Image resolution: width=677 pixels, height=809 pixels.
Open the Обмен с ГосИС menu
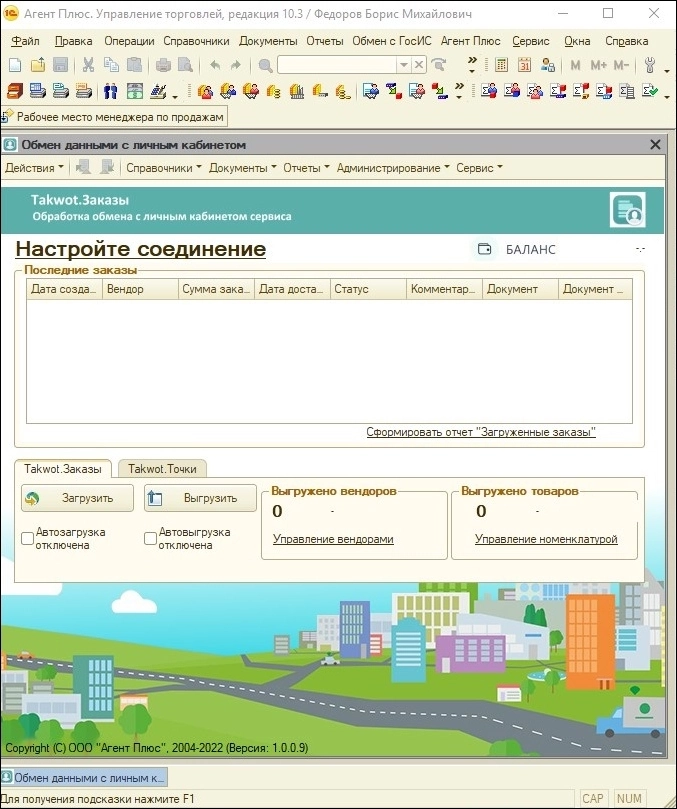pos(392,41)
